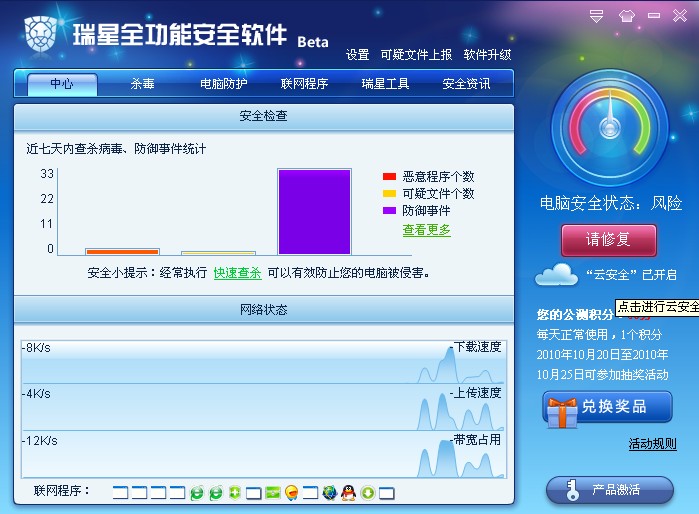Click the red 恶意程序个数 legend swatch
699x514 pixels.
click(390, 177)
